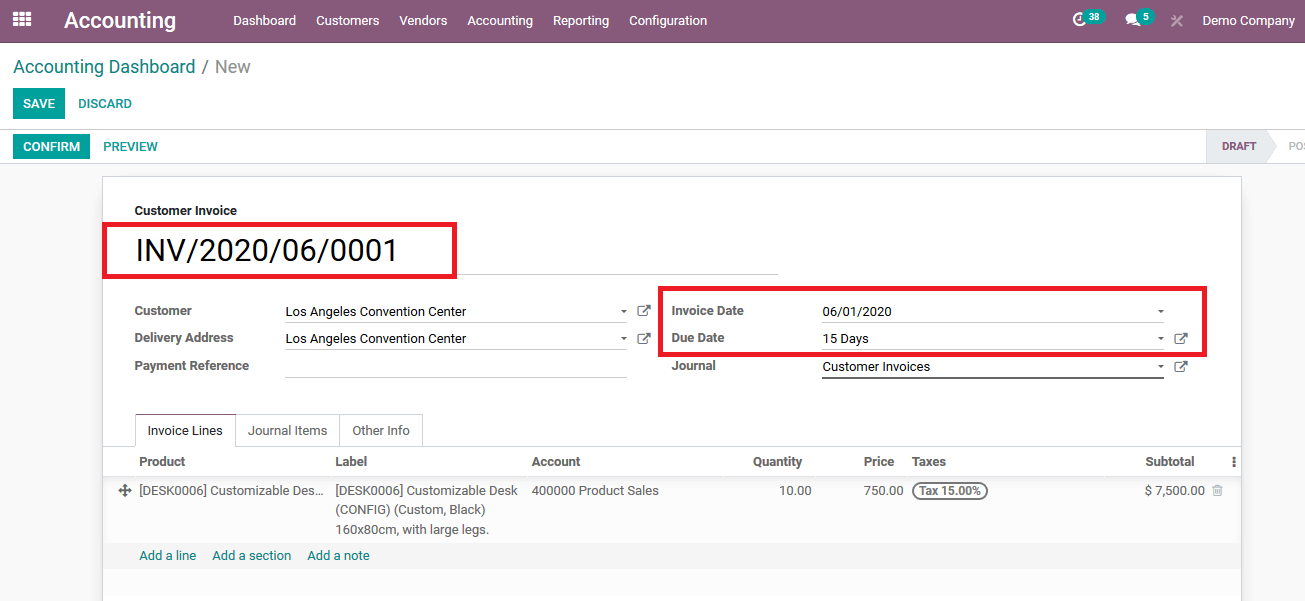Open external link for Customer field

click(644, 311)
